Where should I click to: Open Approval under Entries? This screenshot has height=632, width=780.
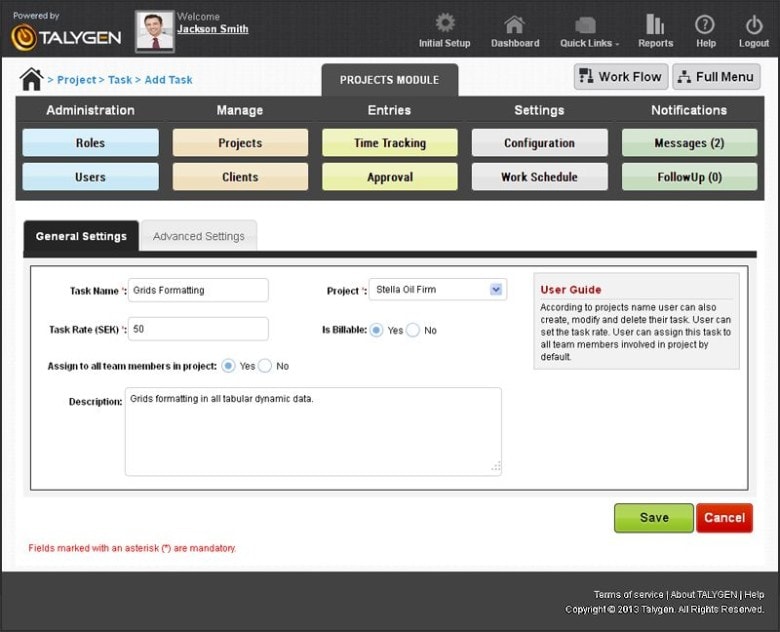point(390,177)
